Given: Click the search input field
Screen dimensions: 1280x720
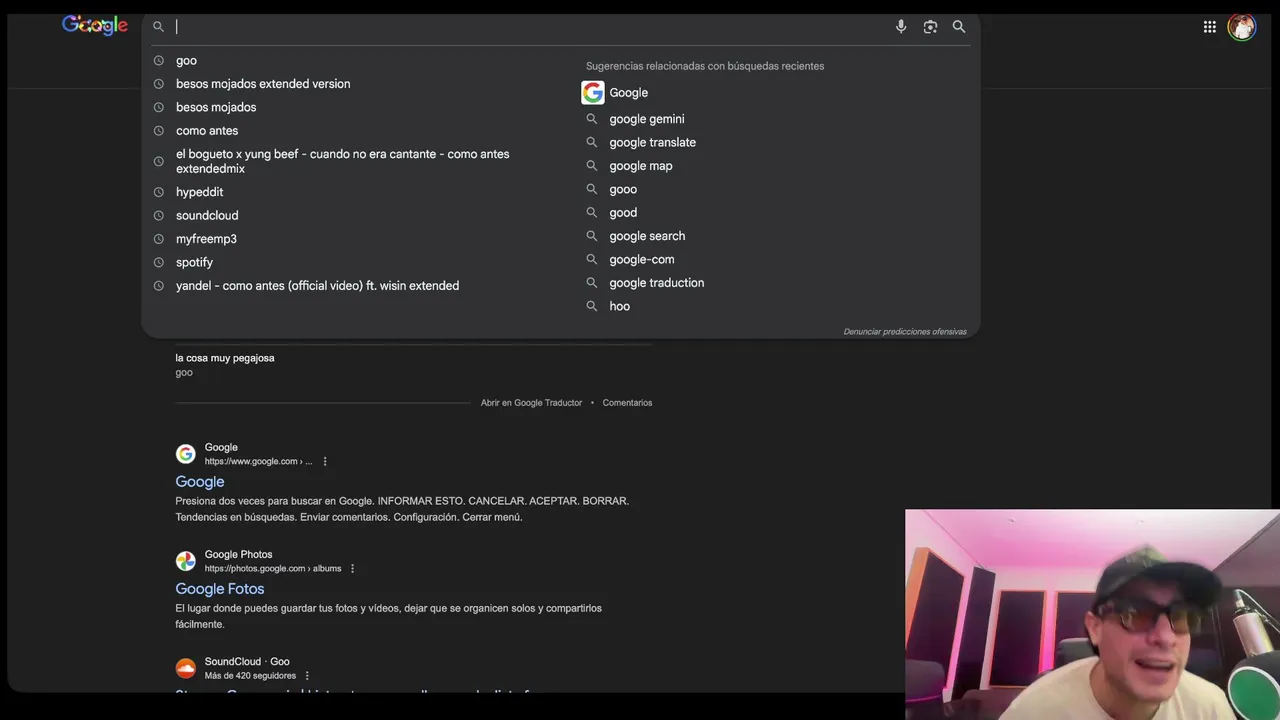Looking at the screenshot, I should pyautogui.click(x=530, y=27).
